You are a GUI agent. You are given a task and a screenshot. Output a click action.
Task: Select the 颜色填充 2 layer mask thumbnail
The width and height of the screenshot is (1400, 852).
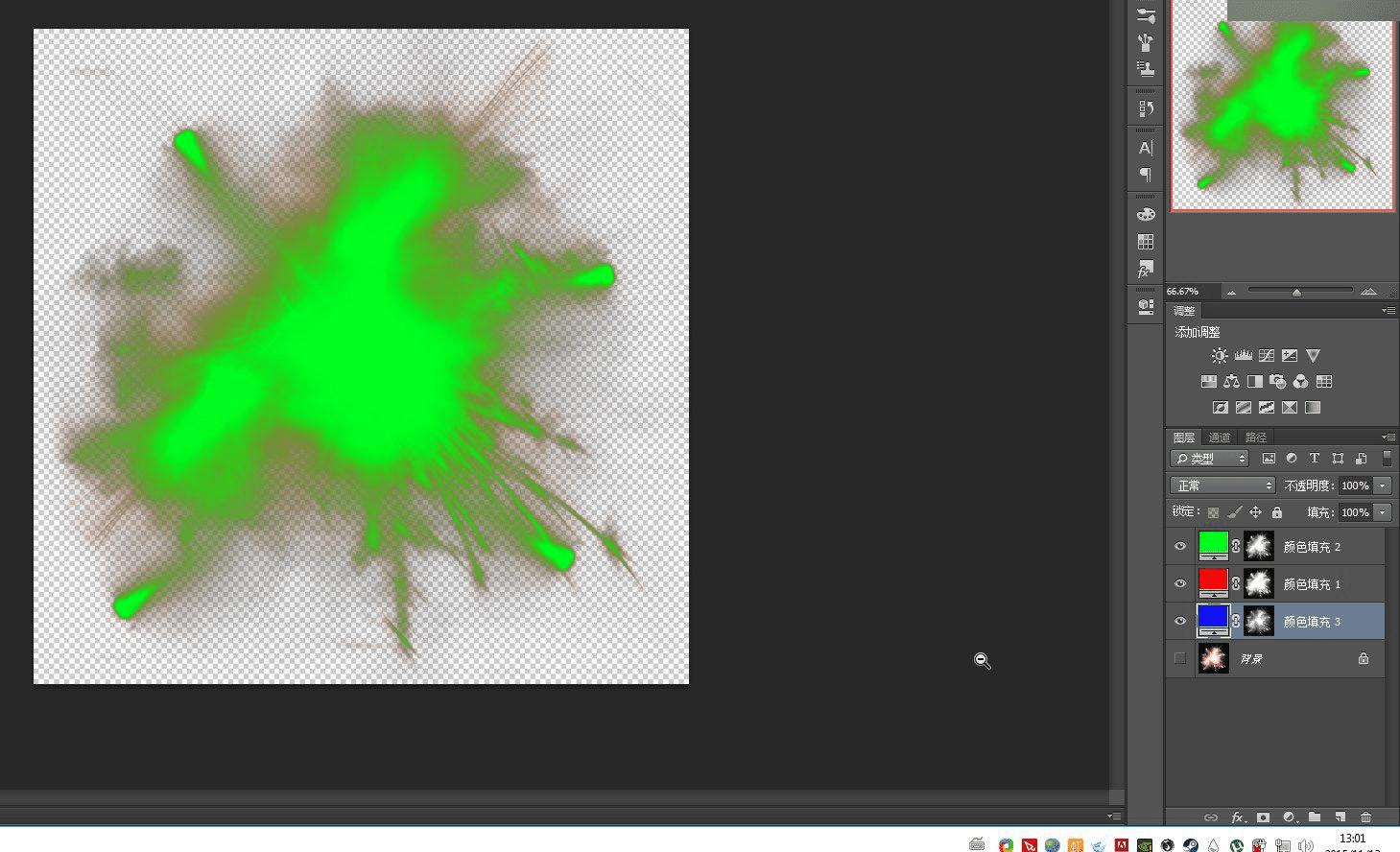[1259, 546]
